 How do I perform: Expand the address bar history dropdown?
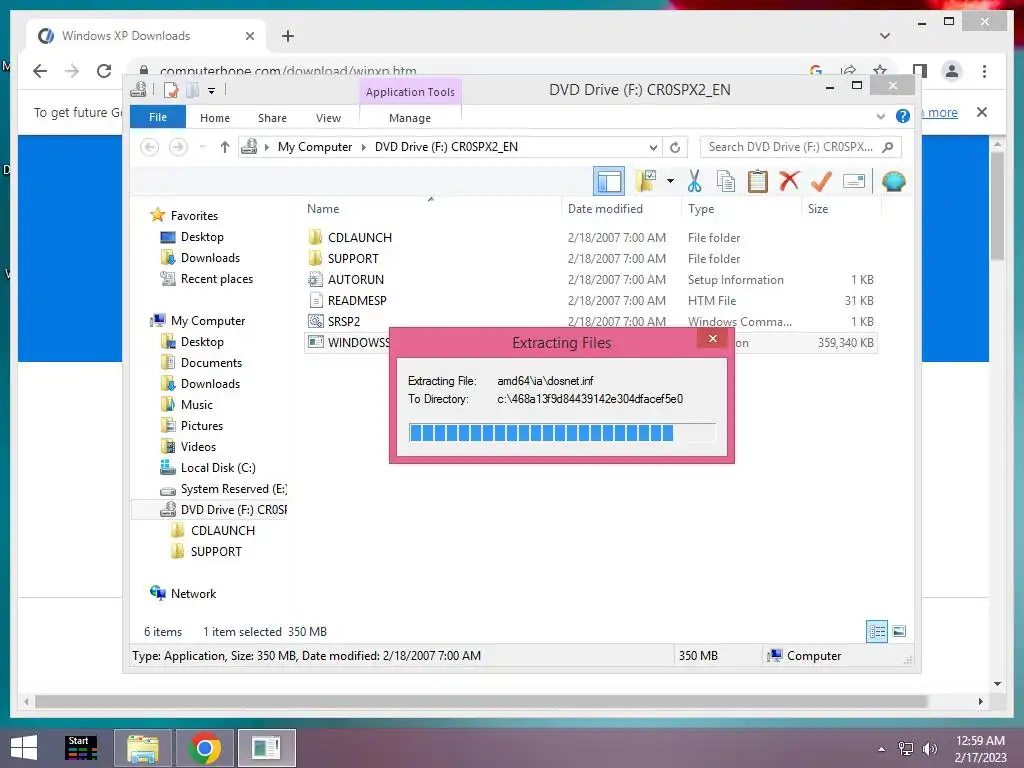[653, 147]
